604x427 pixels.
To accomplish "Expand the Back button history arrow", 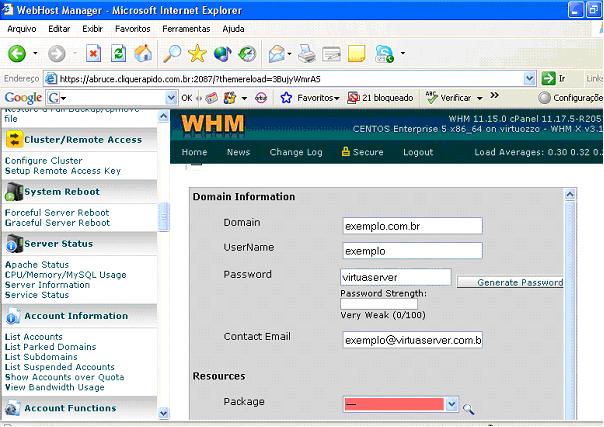I will [x=35, y=54].
